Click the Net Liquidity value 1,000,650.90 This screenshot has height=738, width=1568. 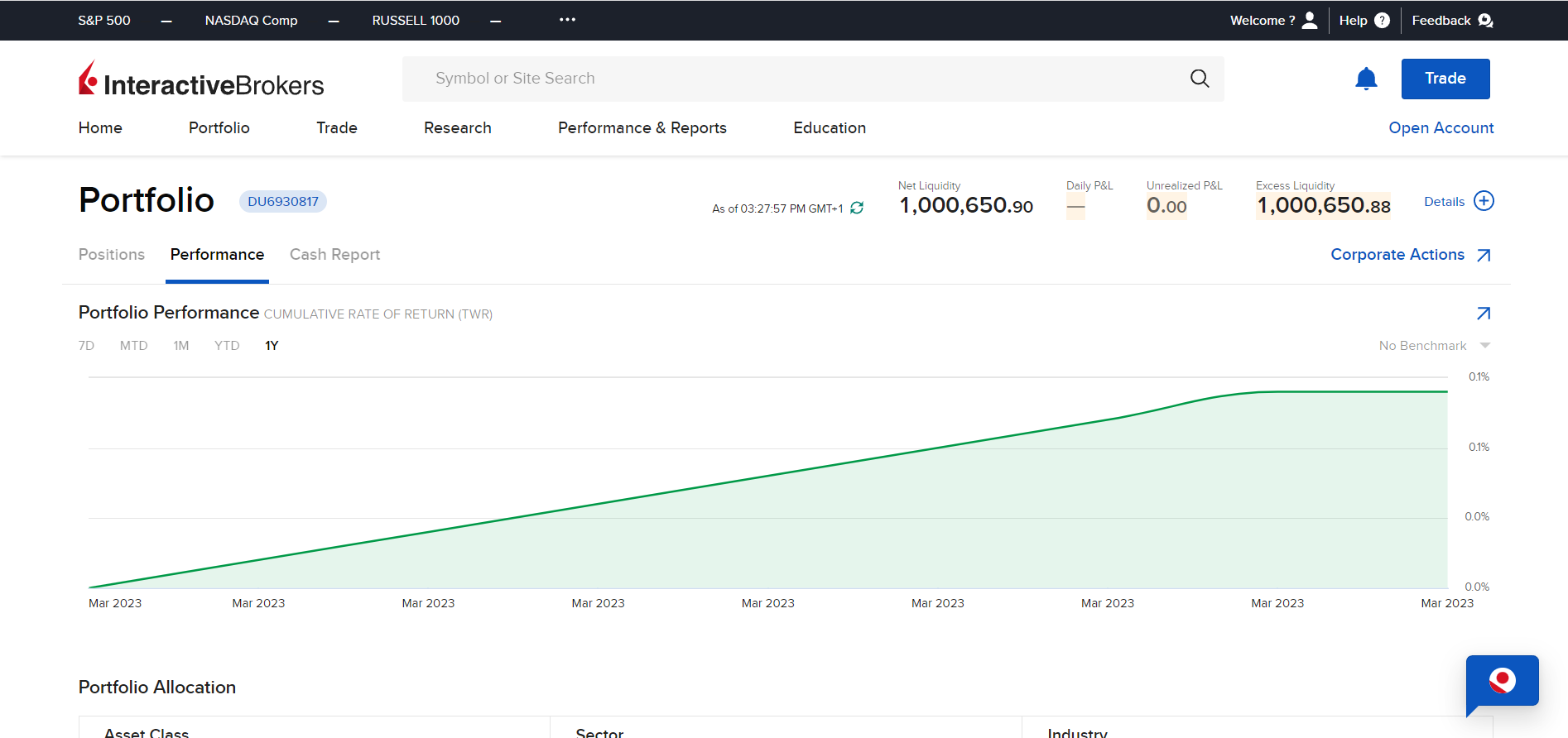[966, 205]
